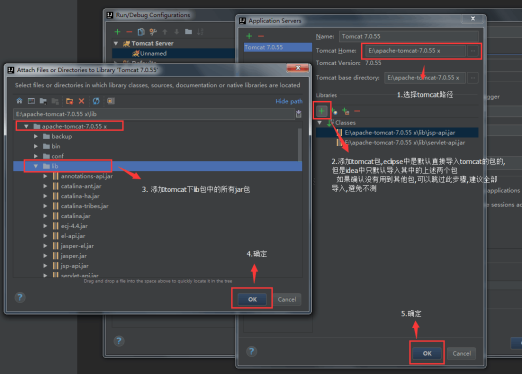The height and width of the screenshot is (375, 523).
Task: Collapse the lib folder
Action: (36, 166)
